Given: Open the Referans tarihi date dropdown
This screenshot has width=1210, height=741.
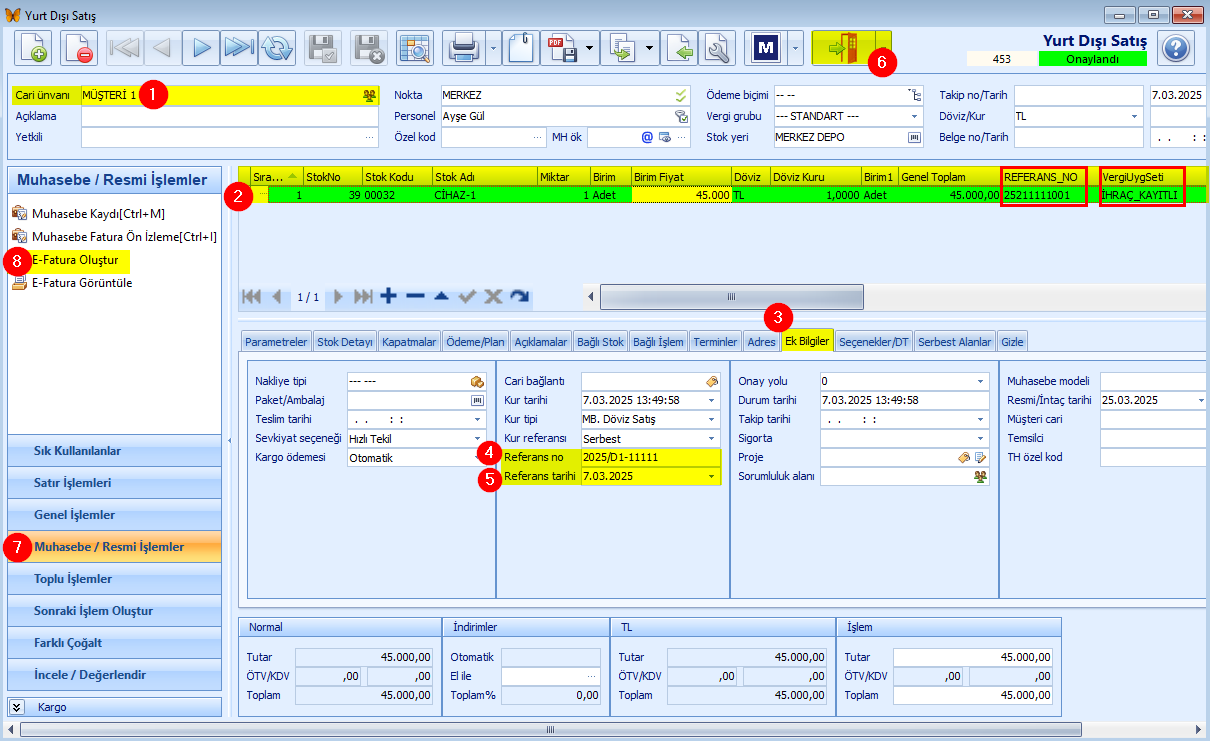Looking at the screenshot, I should coord(712,476).
